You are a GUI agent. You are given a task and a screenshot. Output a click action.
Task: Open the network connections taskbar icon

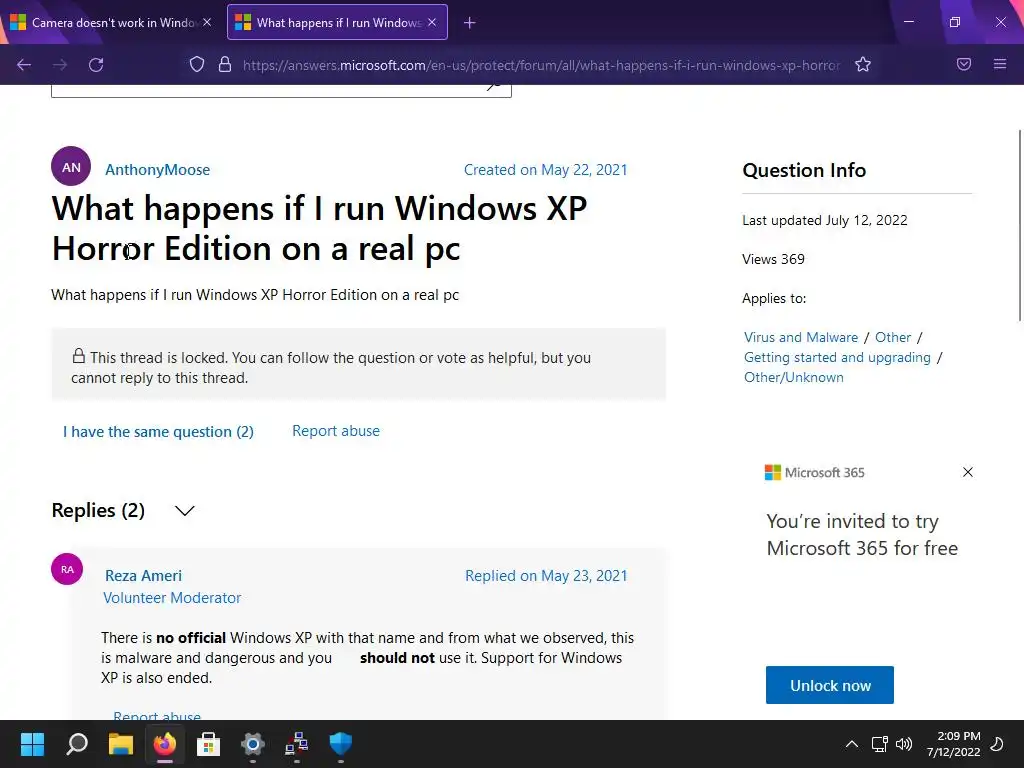296,744
